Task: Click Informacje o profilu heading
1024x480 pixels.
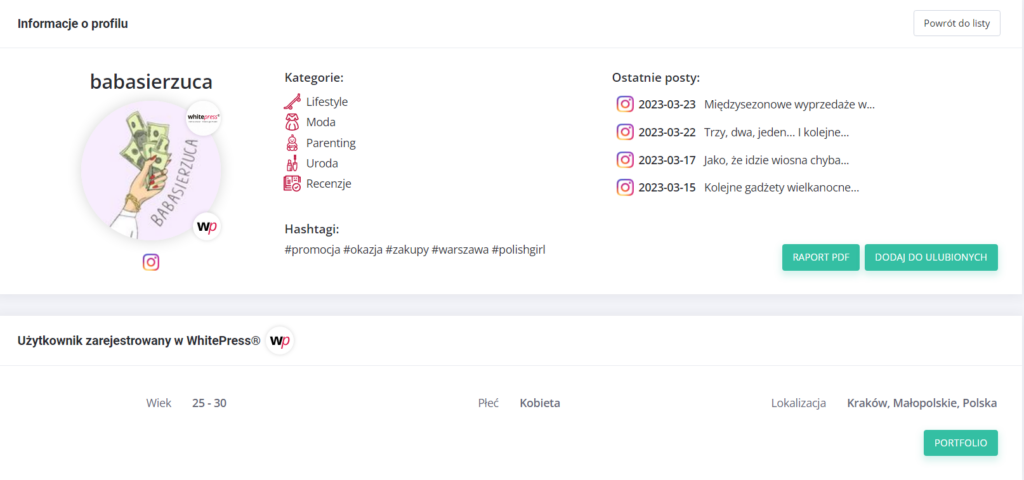Action: point(72,24)
